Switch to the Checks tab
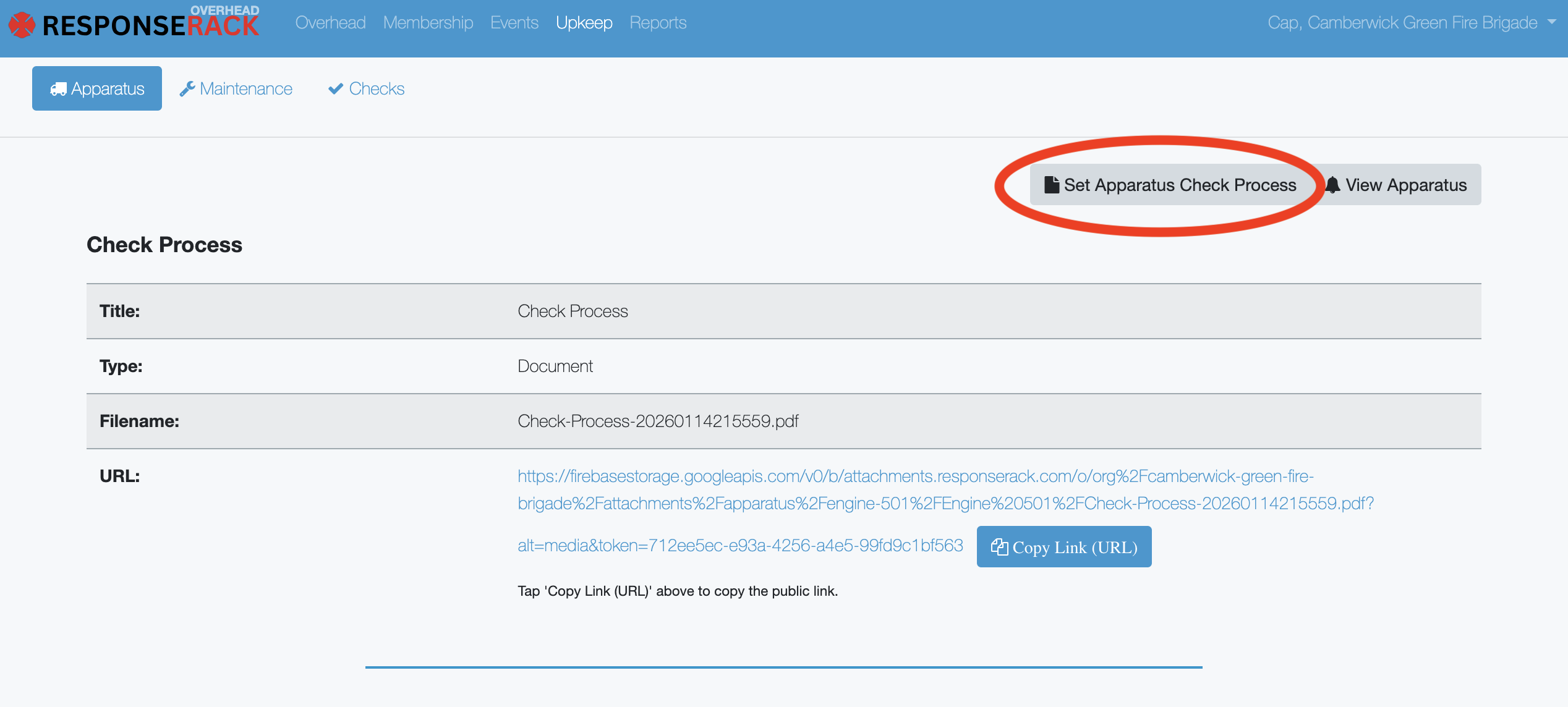Screen dimensions: 1568x707 376,89
